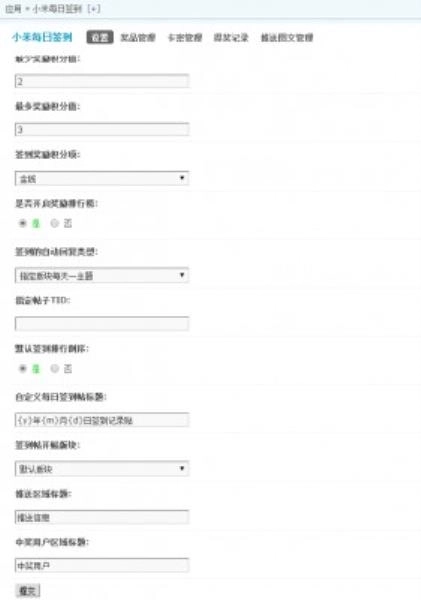Select 是 for enabling reward ranking list
Viewport: 421px width, 600px height.
point(23,223)
